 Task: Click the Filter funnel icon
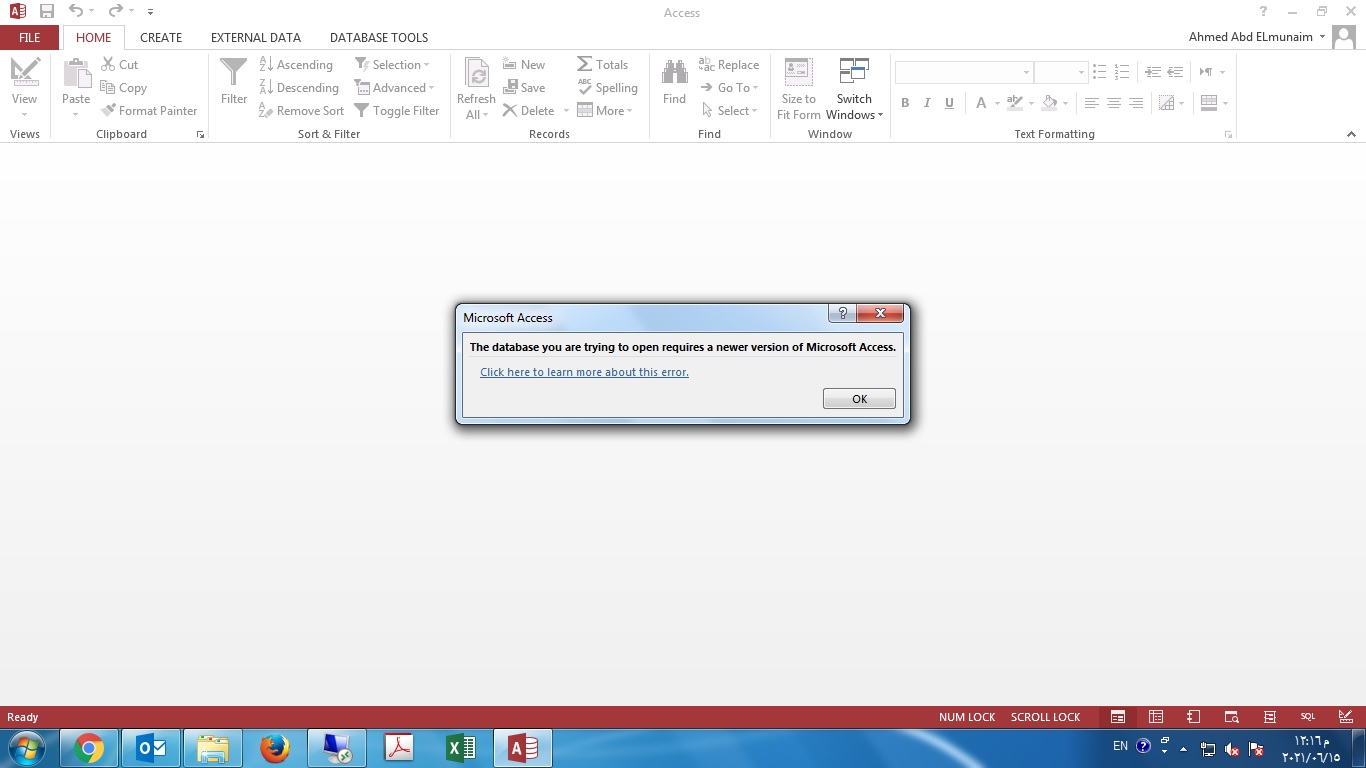pyautogui.click(x=234, y=73)
